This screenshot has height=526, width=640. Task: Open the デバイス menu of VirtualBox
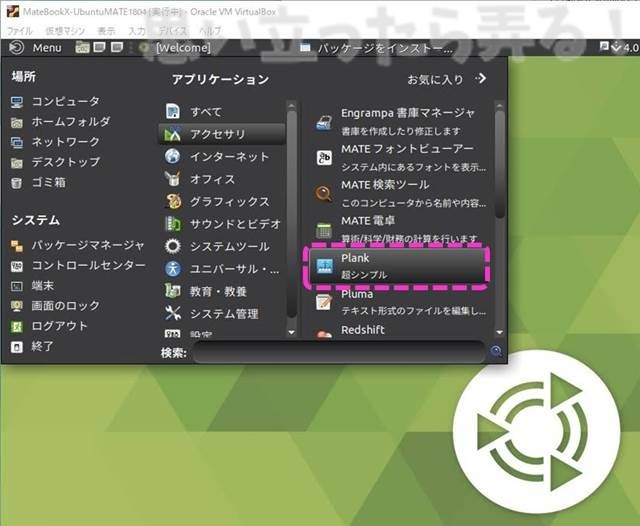pyautogui.click(x=172, y=31)
